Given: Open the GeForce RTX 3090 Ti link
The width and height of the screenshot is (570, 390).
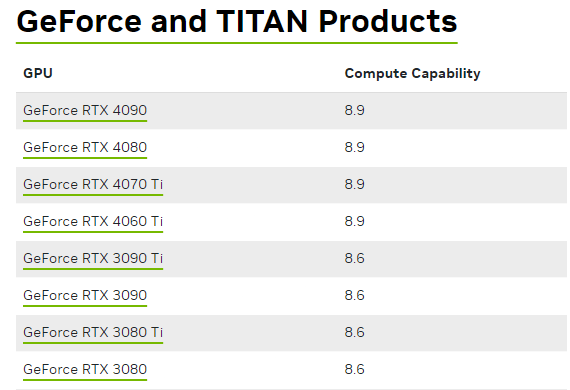Looking at the screenshot, I should point(93,259).
